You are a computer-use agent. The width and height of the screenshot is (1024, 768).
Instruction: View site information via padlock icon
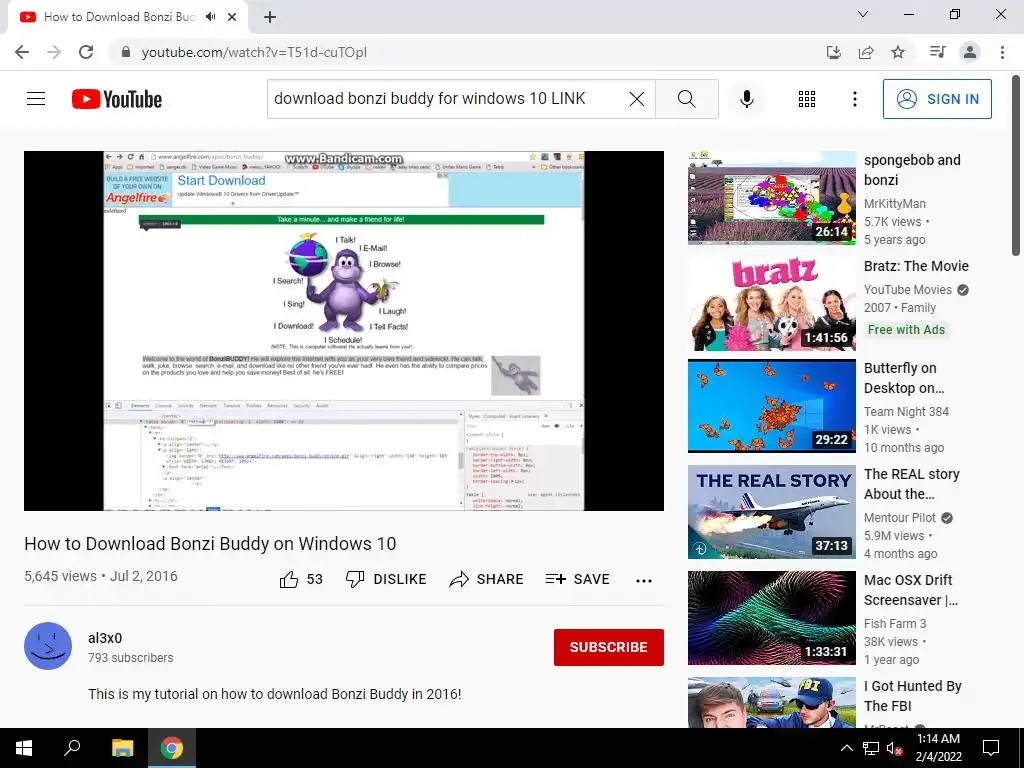click(x=126, y=52)
